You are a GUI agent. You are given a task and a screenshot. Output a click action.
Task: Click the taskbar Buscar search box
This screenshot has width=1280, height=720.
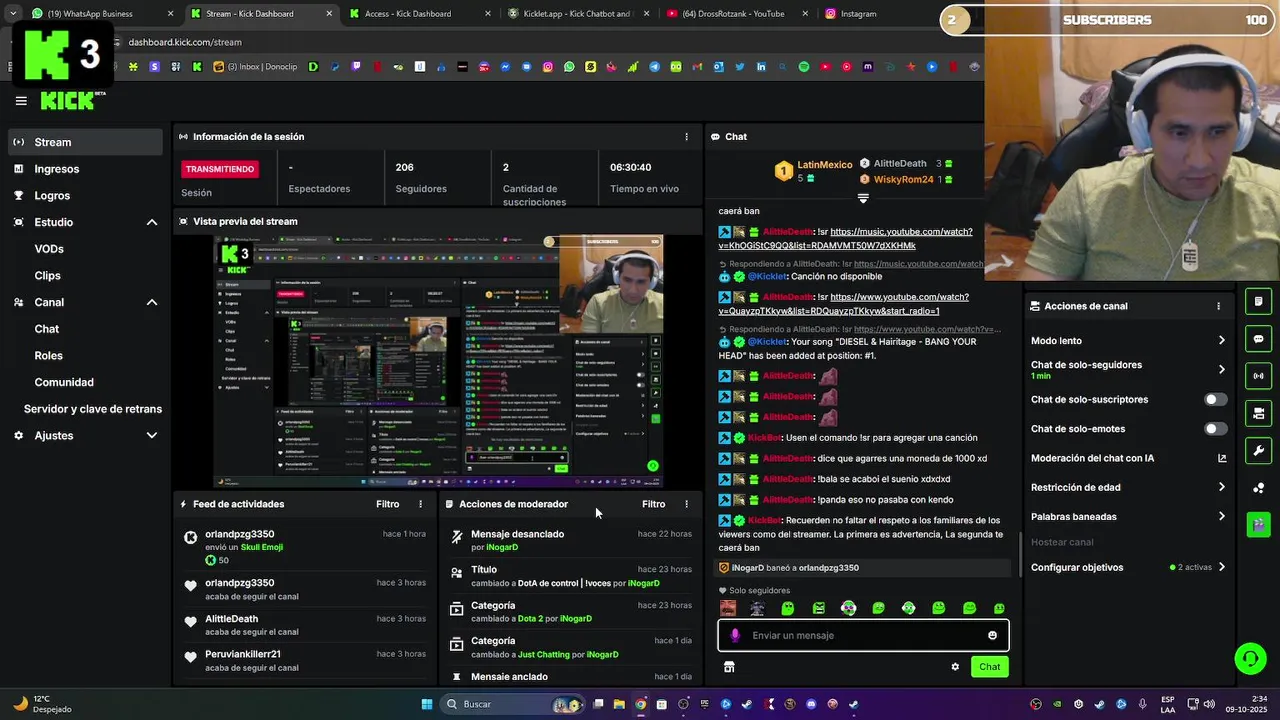click(511, 704)
